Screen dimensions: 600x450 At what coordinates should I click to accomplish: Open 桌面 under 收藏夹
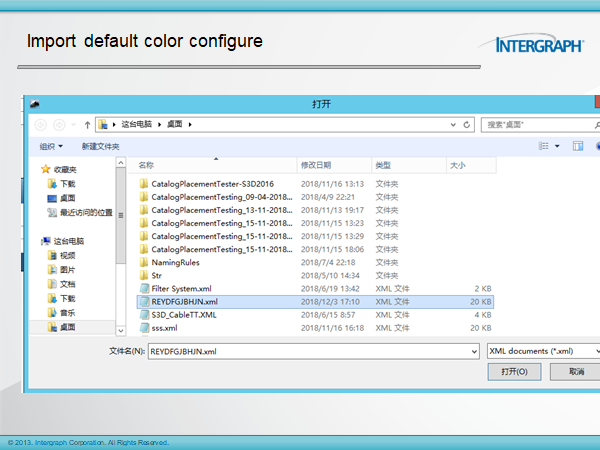[61, 198]
